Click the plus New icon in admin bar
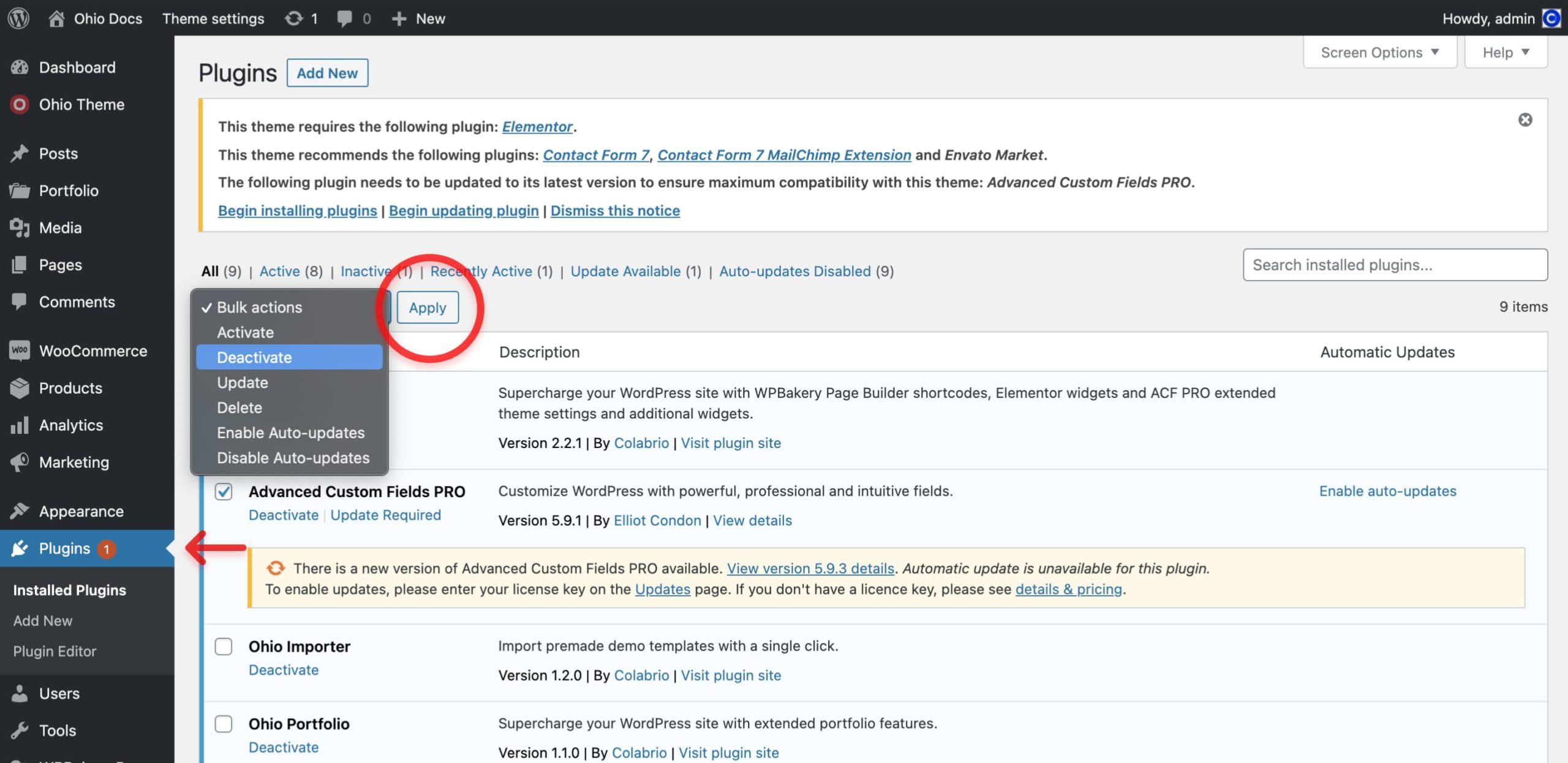The width and height of the screenshot is (1568, 763). (x=399, y=19)
